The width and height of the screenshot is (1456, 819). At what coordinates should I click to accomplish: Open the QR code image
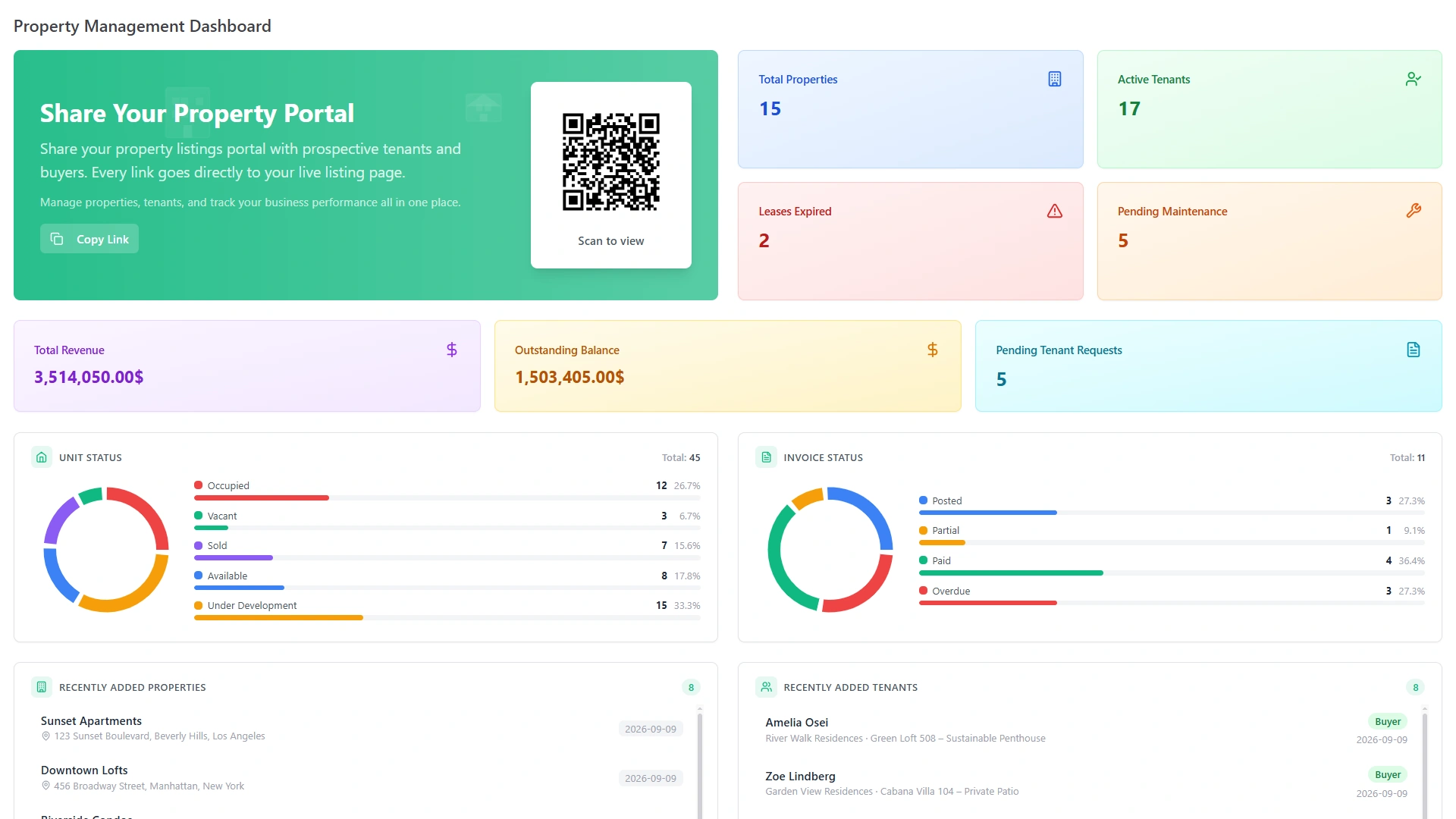coord(610,162)
